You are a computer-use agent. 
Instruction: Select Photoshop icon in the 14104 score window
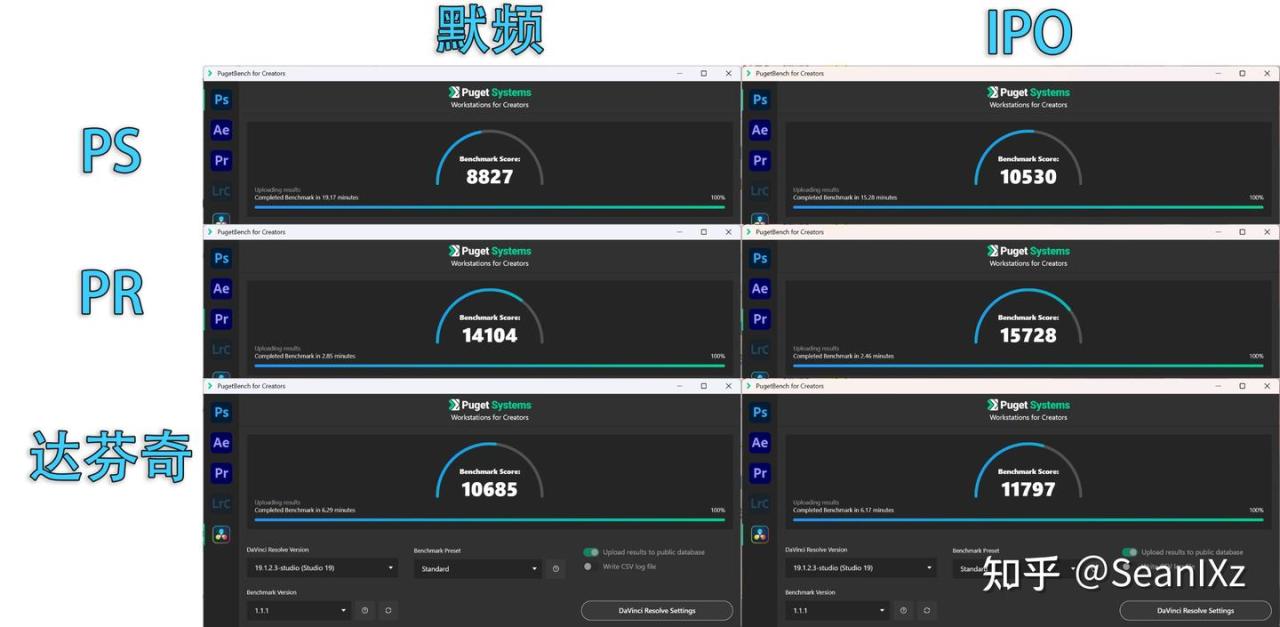[x=221, y=258]
